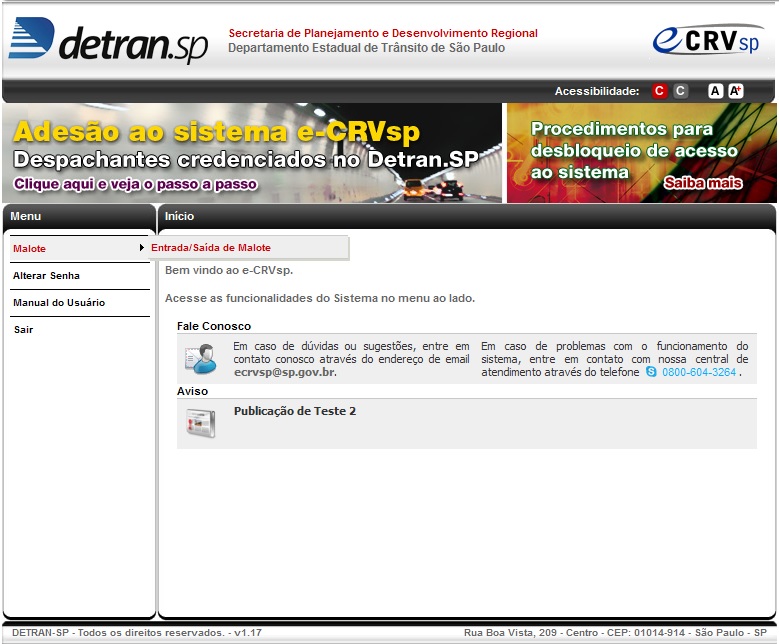Select Entrada/Saída de Malote submenu entry

[248, 247]
